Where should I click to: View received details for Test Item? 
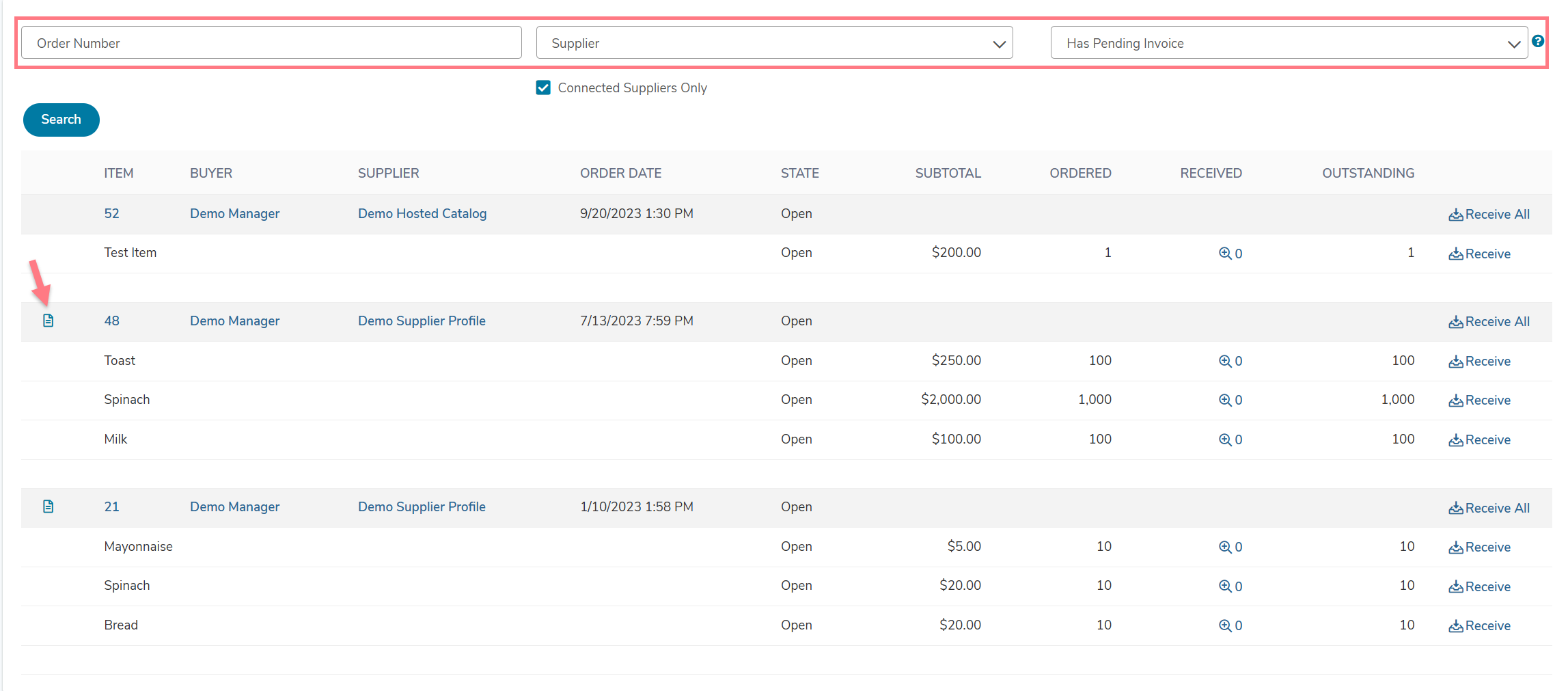coord(1230,254)
